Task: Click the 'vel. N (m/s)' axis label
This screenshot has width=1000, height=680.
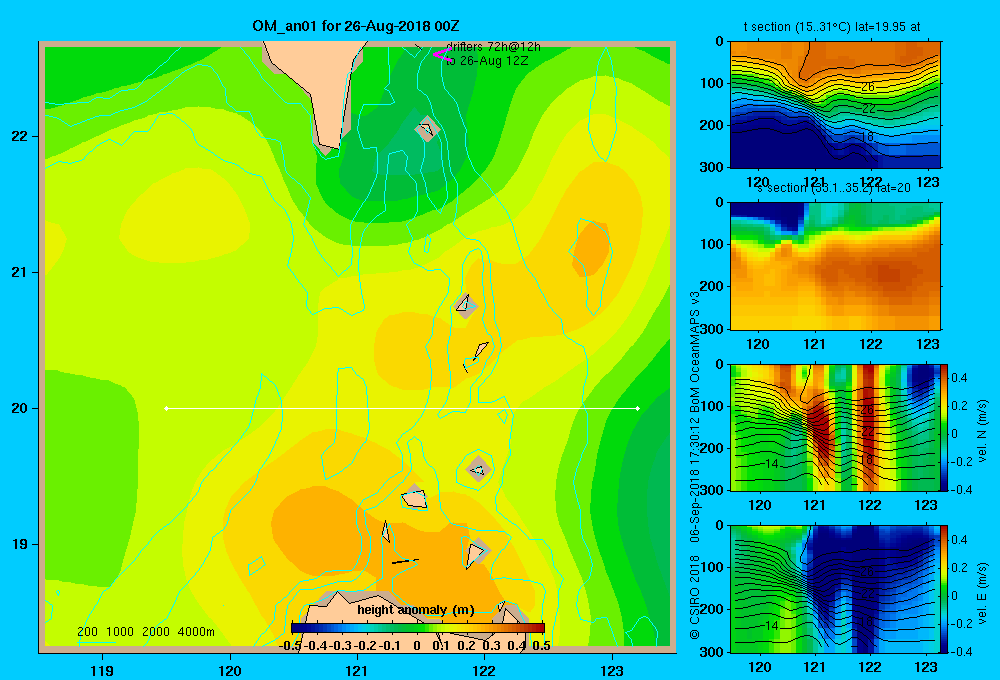Action: pyautogui.click(x=982, y=431)
